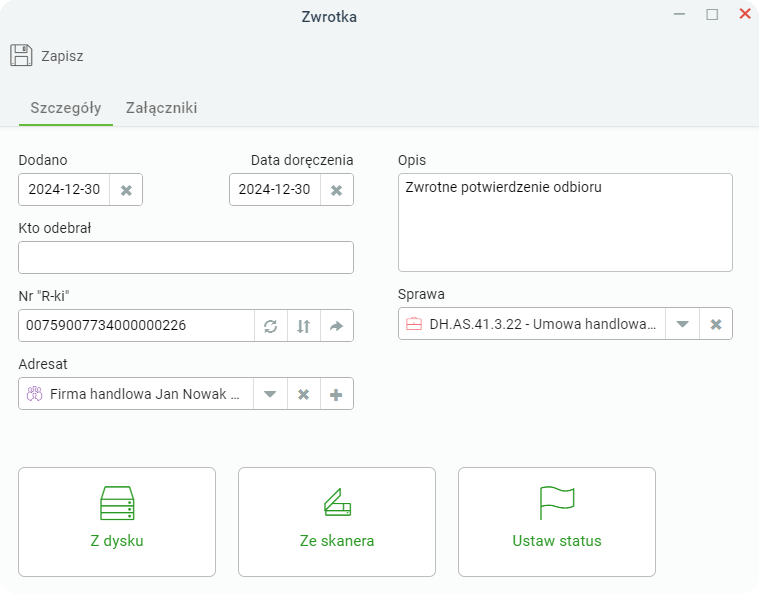The width and height of the screenshot is (759, 594).
Task: Start scanning with Ze skanera button
Action: [x=337, y=522]
